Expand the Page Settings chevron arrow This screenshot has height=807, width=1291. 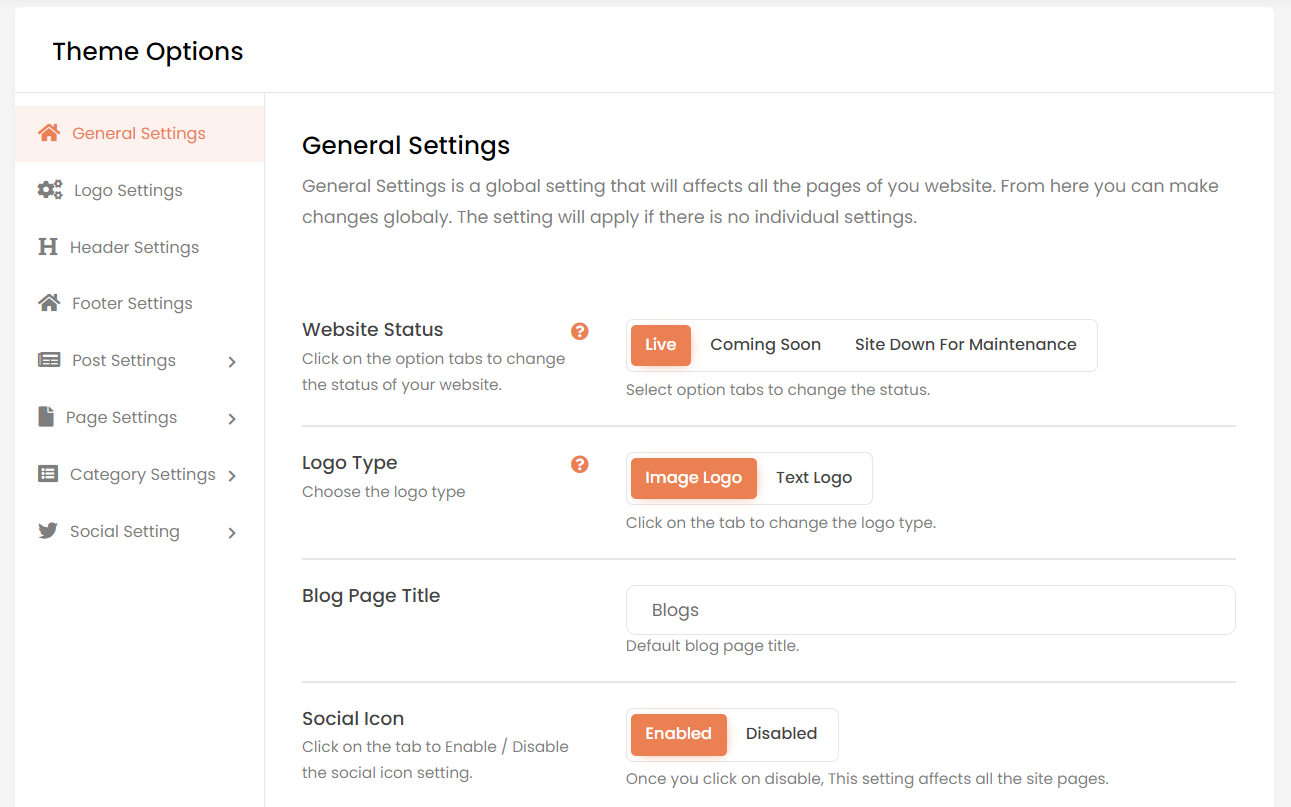(232, 419)
